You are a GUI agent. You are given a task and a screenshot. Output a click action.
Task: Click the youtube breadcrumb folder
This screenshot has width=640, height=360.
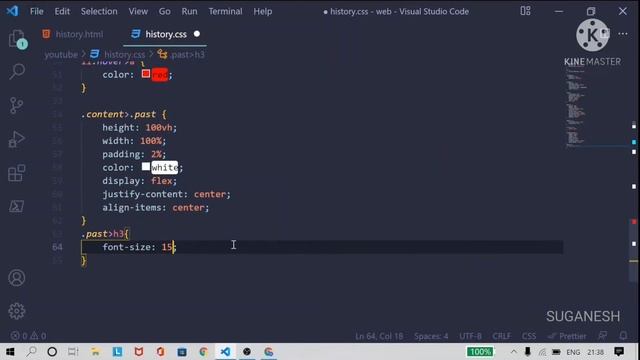point(61,54)
